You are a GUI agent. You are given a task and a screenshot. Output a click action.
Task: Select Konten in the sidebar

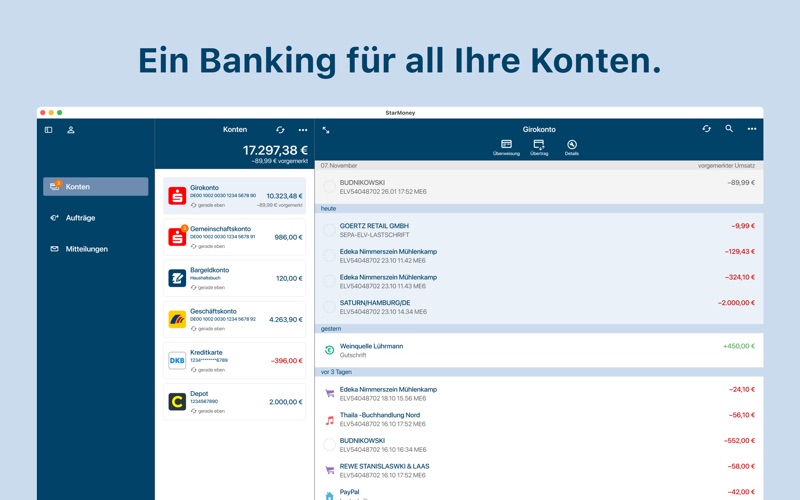[x=95, y=187]
